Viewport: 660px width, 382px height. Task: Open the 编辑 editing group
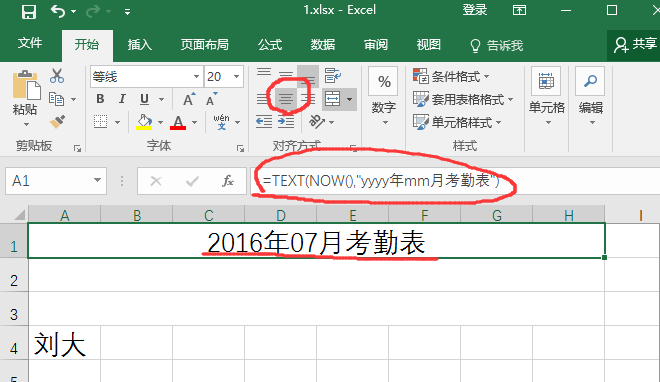coord(591,97)
